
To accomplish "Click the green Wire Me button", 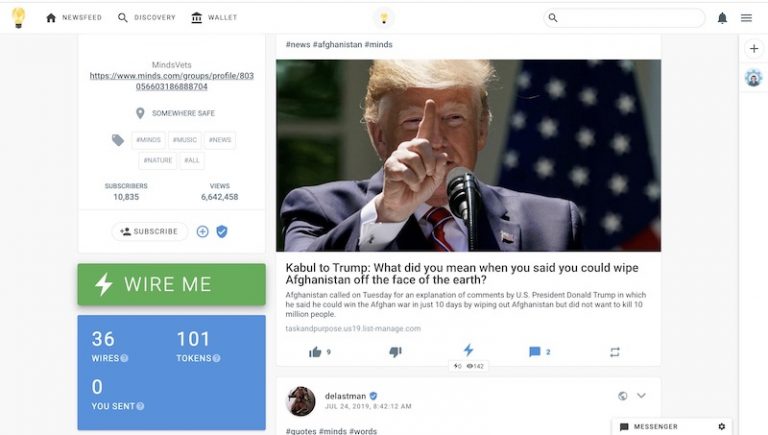I will (171, 284).
